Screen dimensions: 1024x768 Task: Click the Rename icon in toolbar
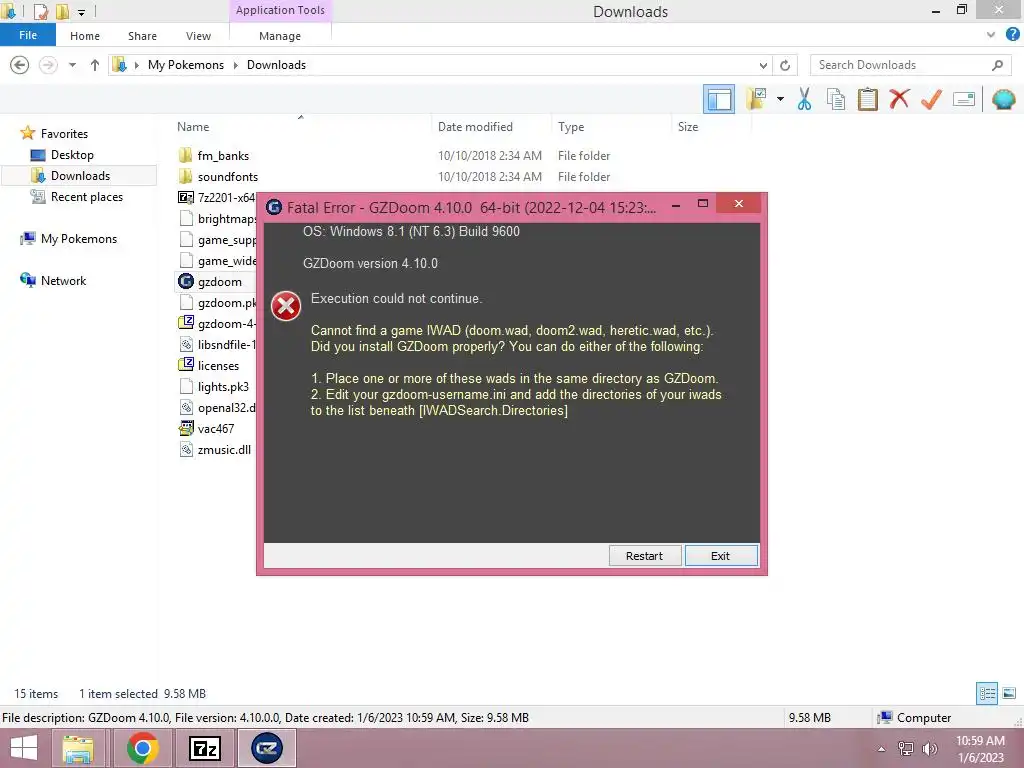click(x=964, y=99)
